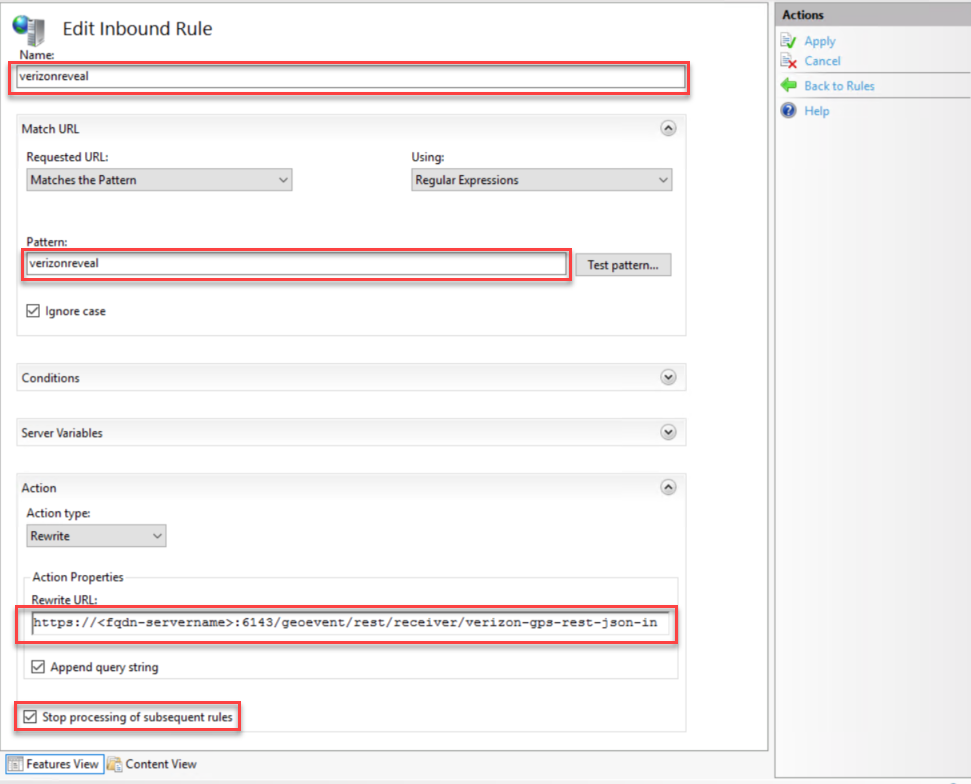
Task: Open the Action type Rewrite dropdown
Action: click(96, 536)
